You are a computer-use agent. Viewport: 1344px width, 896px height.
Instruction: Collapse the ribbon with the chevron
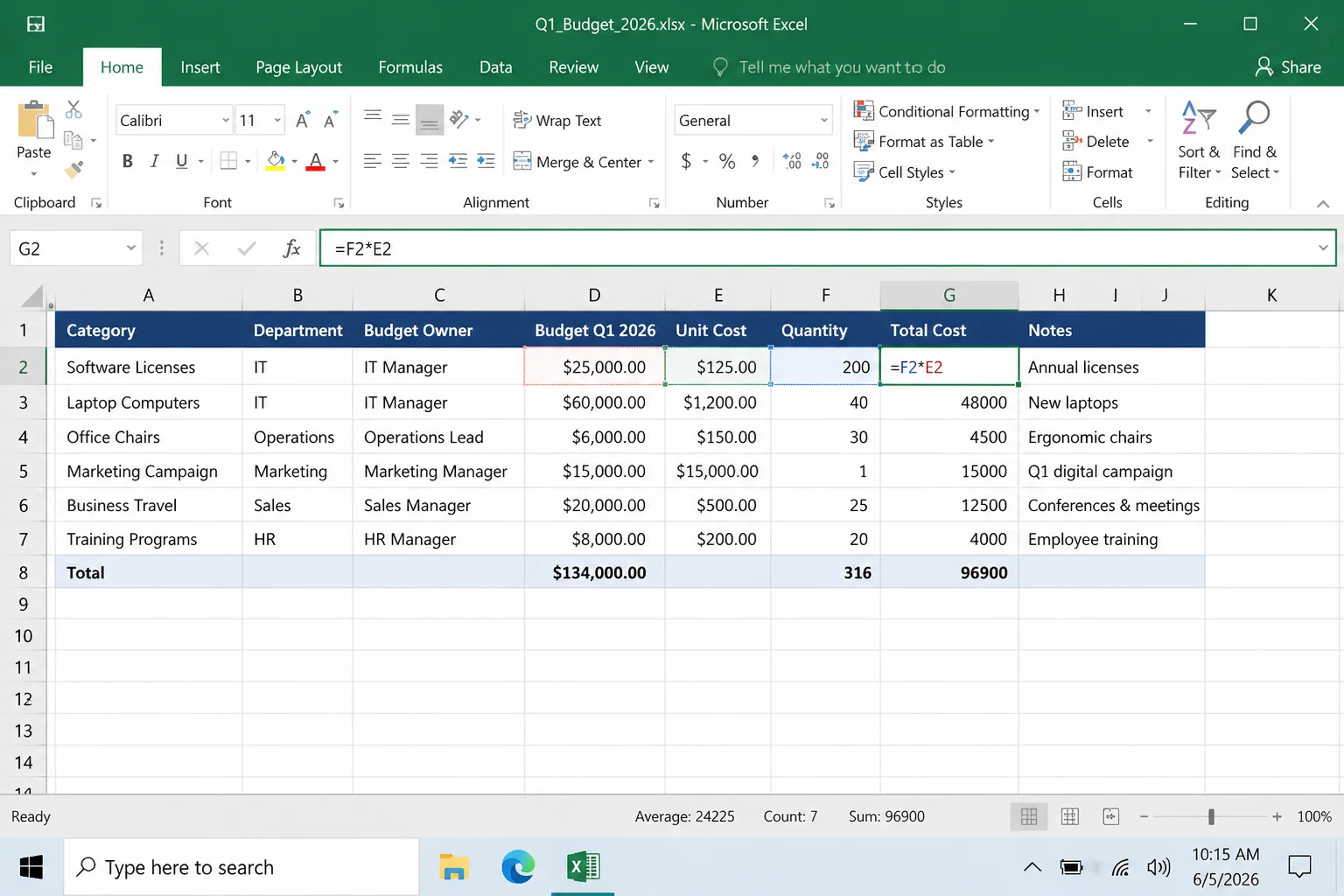coord(1323,204)
